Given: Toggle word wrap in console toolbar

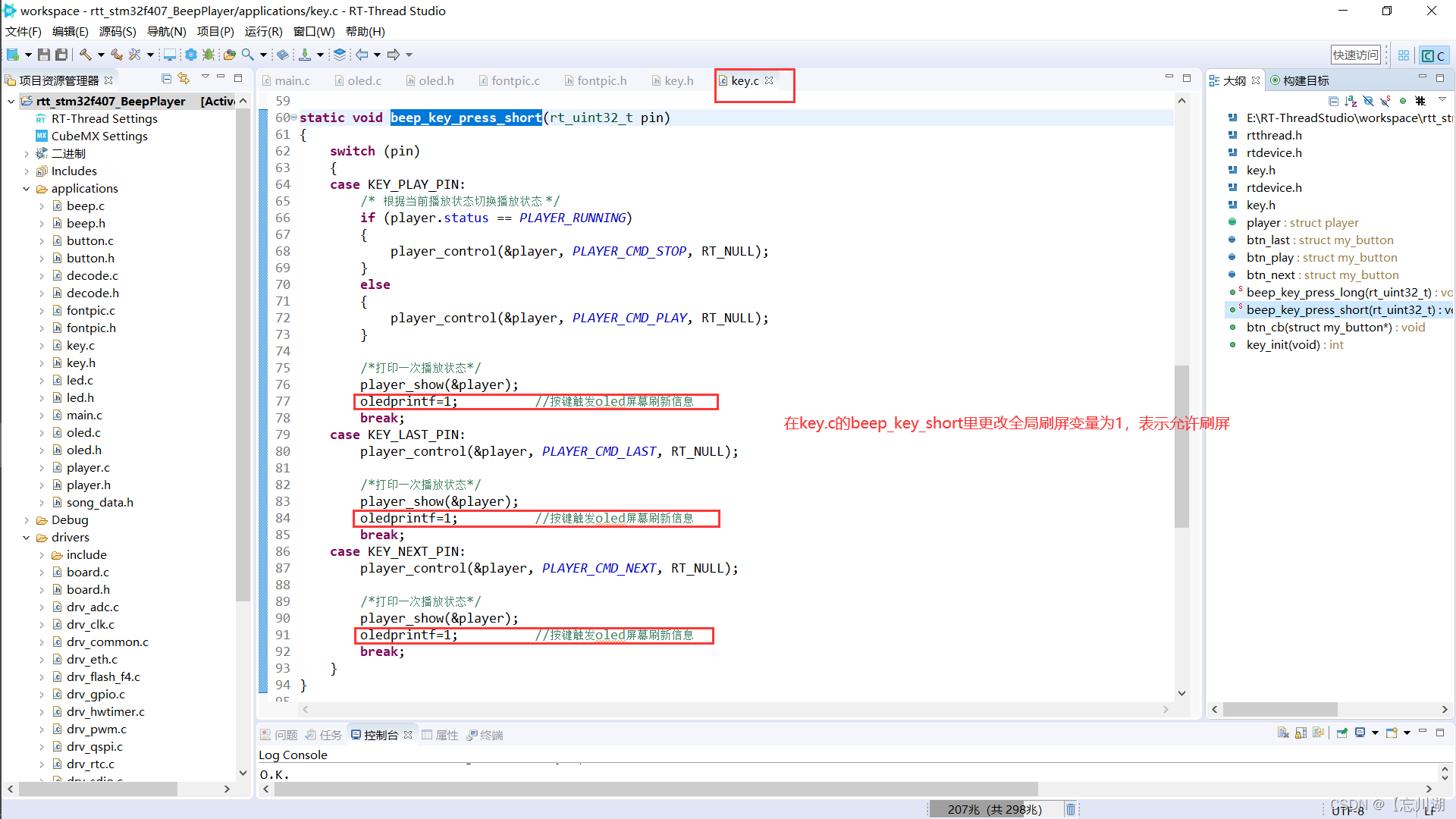Looking at the screenshot, I should tap(1318, 733).
